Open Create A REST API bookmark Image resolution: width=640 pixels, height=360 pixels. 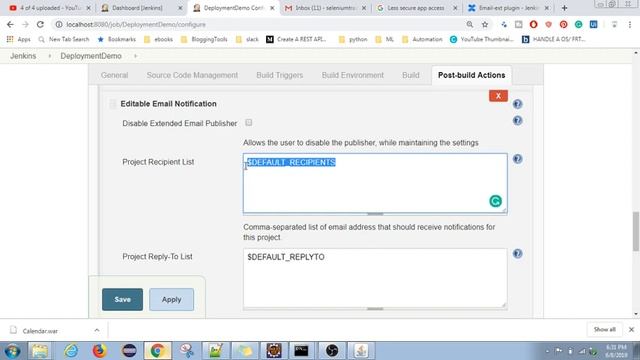pos(297,39)
